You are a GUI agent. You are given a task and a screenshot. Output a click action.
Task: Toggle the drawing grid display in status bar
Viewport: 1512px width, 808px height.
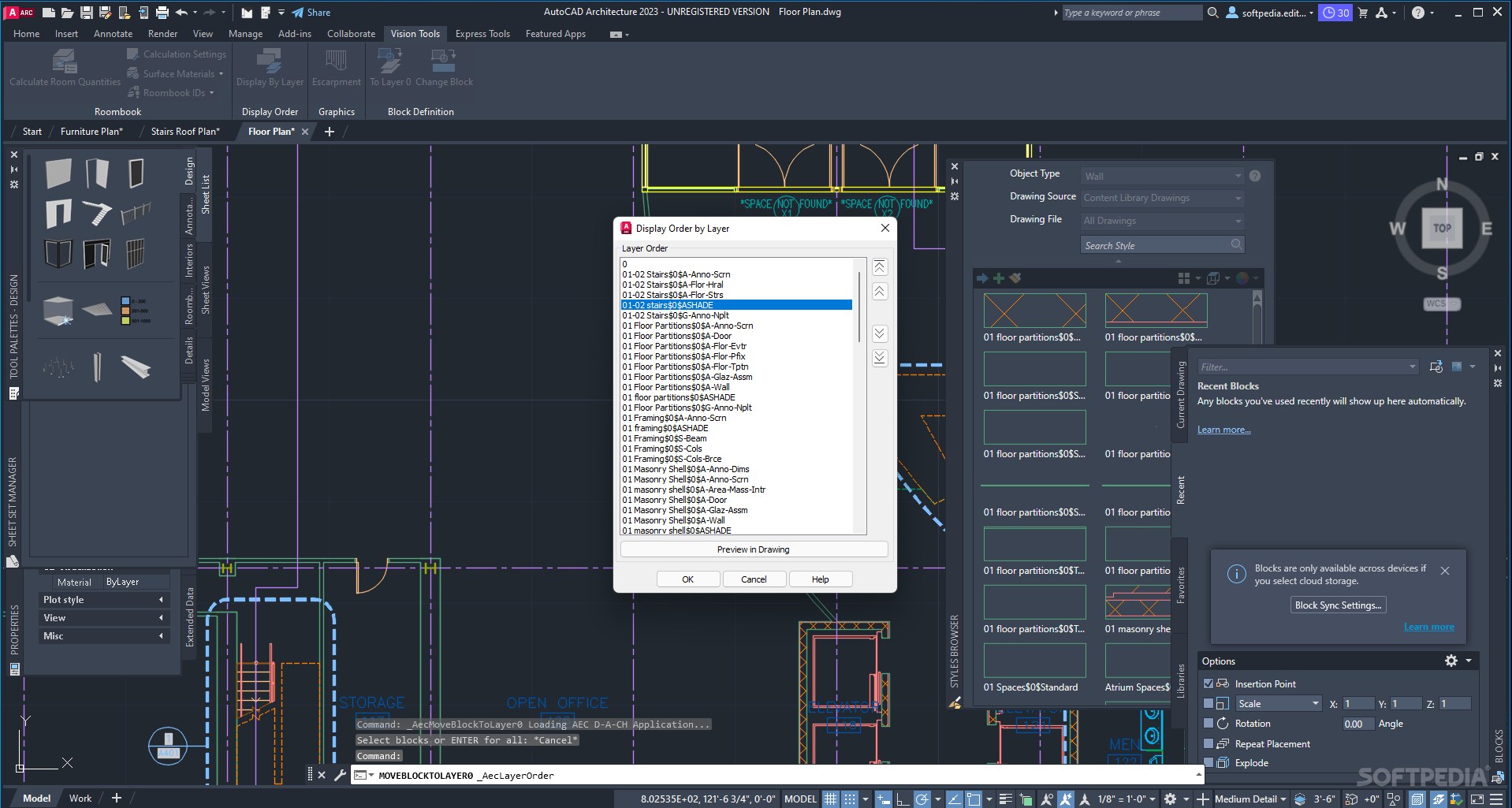pos(830,799)
